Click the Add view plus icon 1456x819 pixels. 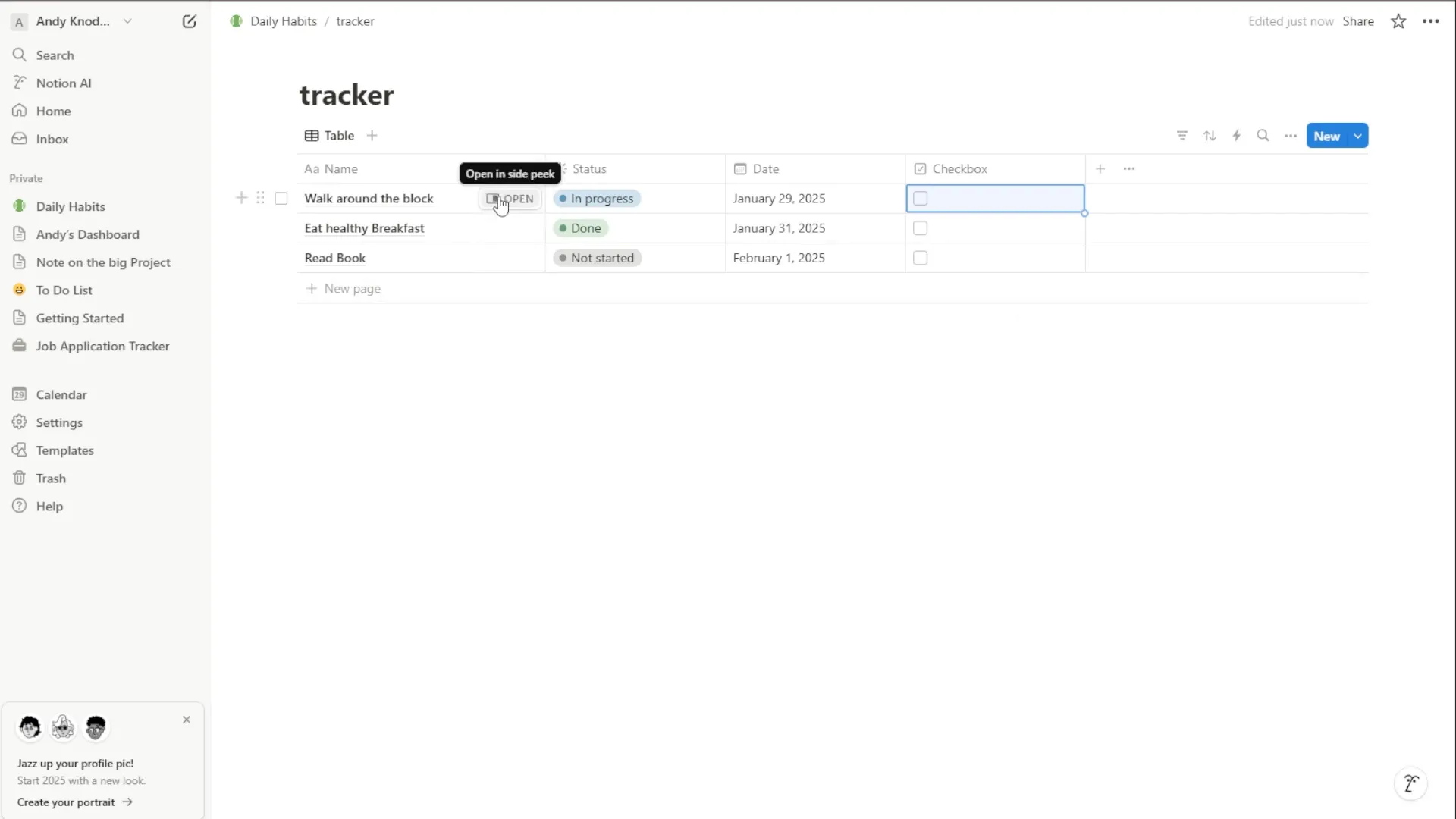click(371, 135)
